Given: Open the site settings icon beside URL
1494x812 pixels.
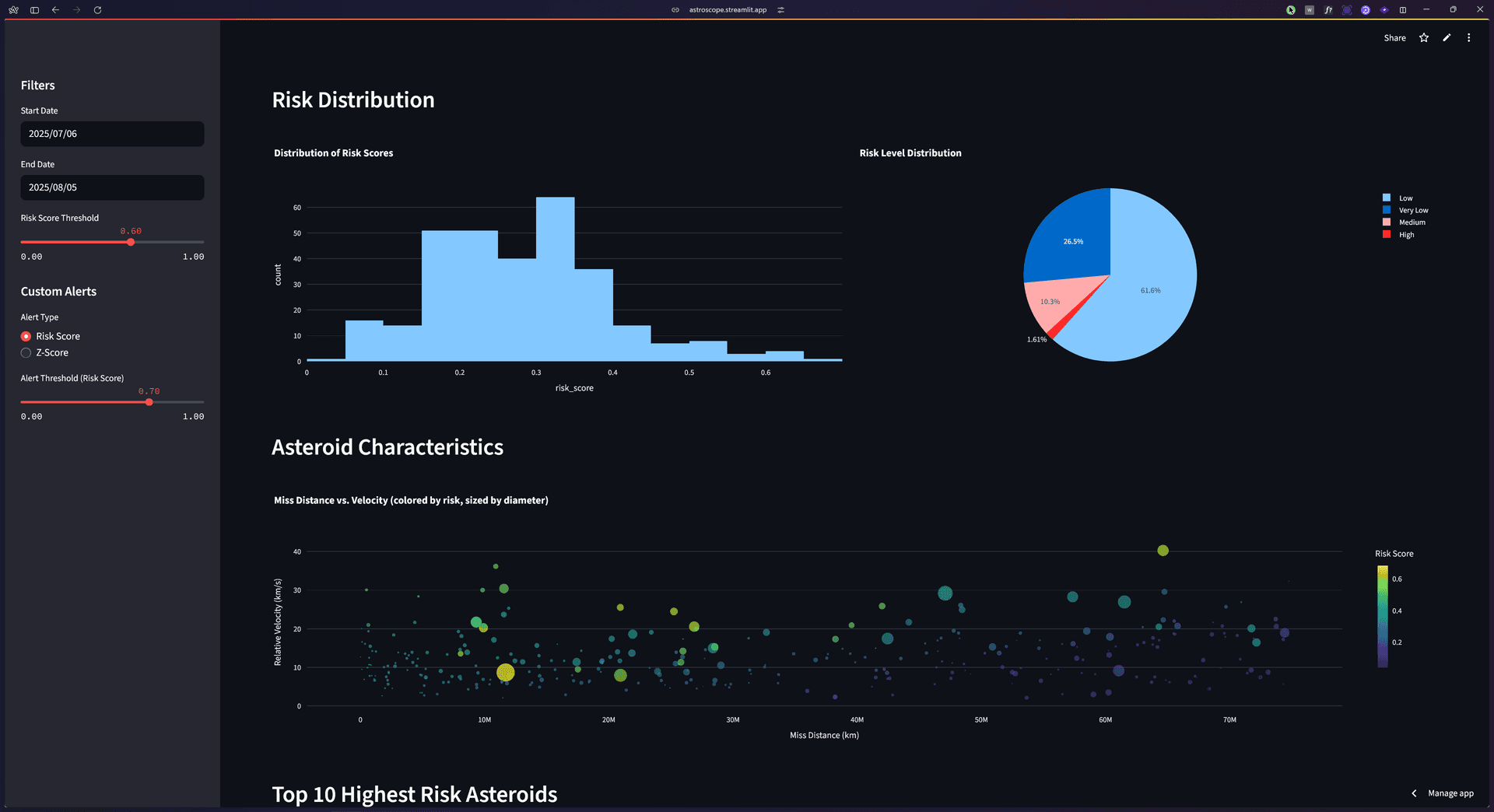Looking at the screenshot, I should pyautogui.click(x=780, y=10).
